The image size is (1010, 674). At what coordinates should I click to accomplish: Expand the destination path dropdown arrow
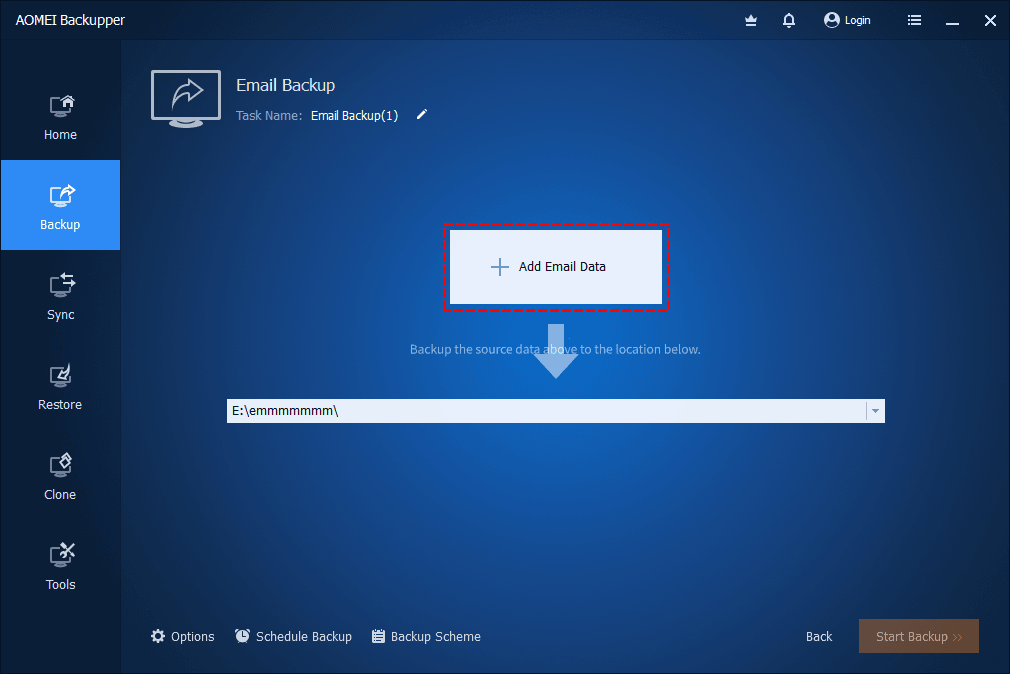[875, 411]
